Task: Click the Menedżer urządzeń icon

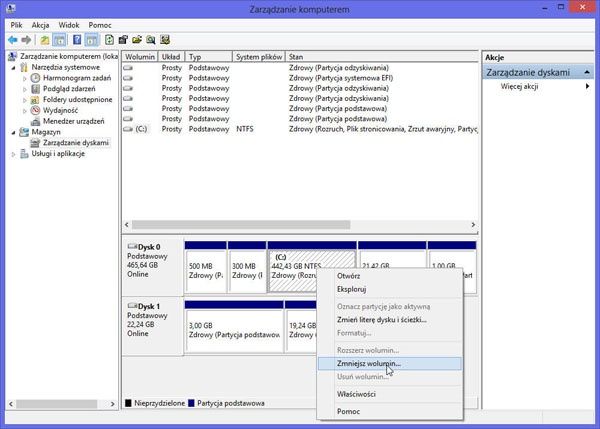Action: 35,121
